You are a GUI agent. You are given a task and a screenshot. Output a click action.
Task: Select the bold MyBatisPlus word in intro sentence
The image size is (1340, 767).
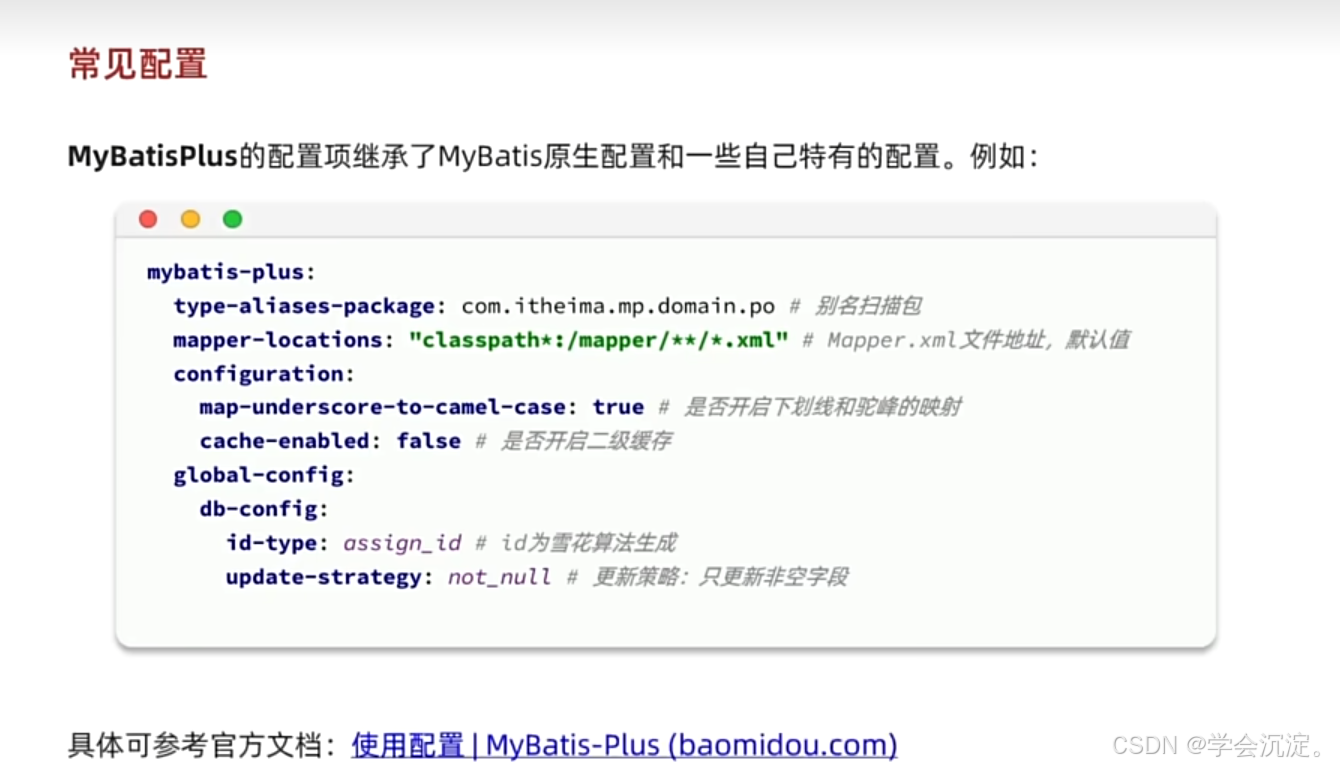point(153,157)
